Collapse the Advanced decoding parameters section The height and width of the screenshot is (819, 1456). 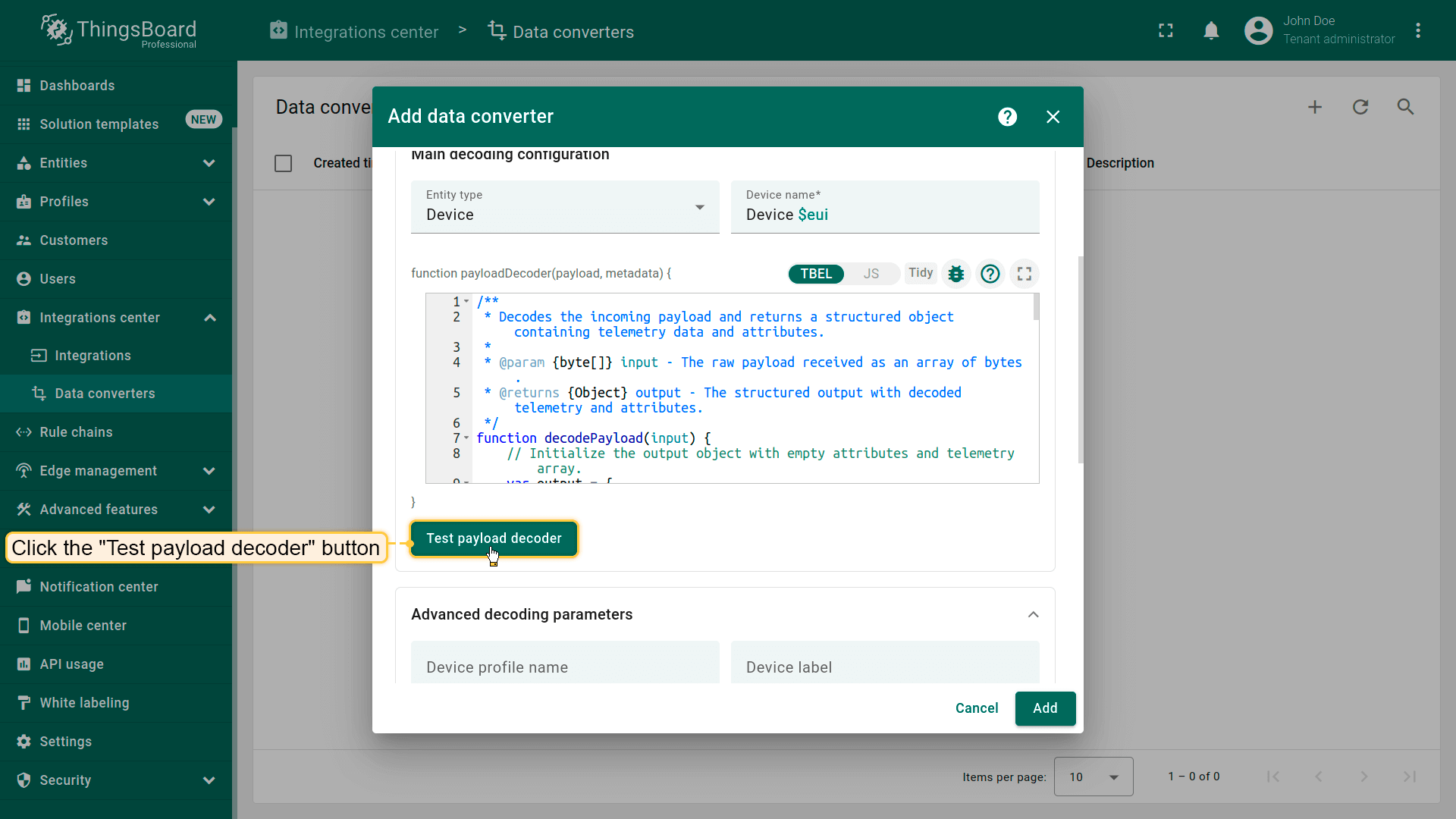(x=1033, y=614)
